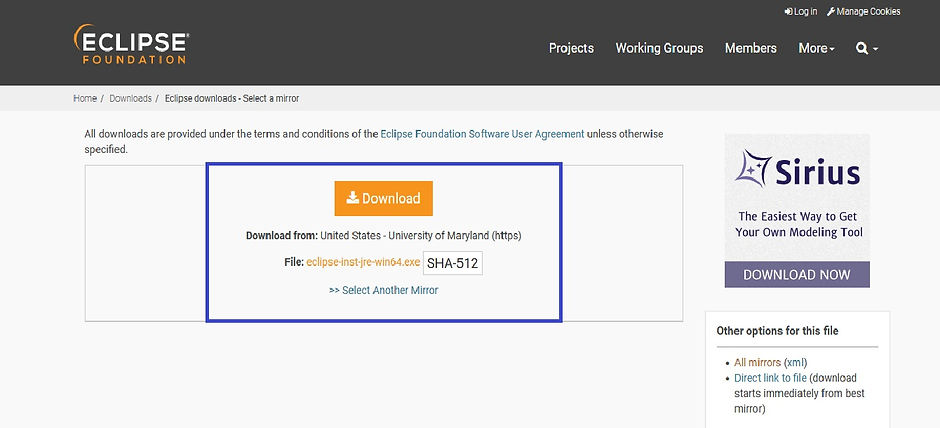Open Manage Cookies settings
Screen dimensions: 940x428
(863, 11)
